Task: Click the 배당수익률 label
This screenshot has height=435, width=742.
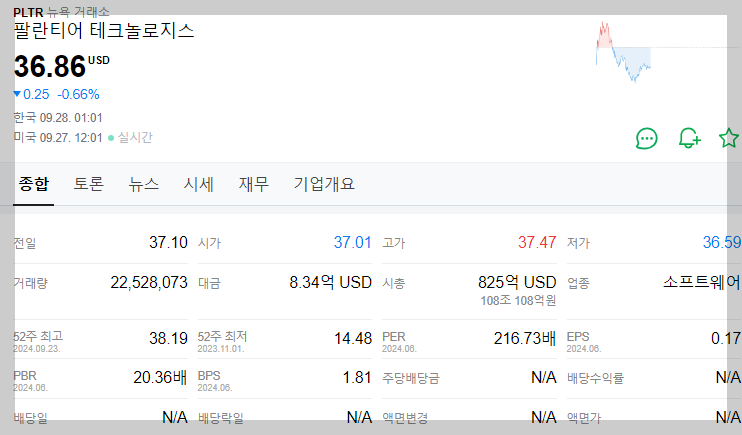Action: pos(595,378)
